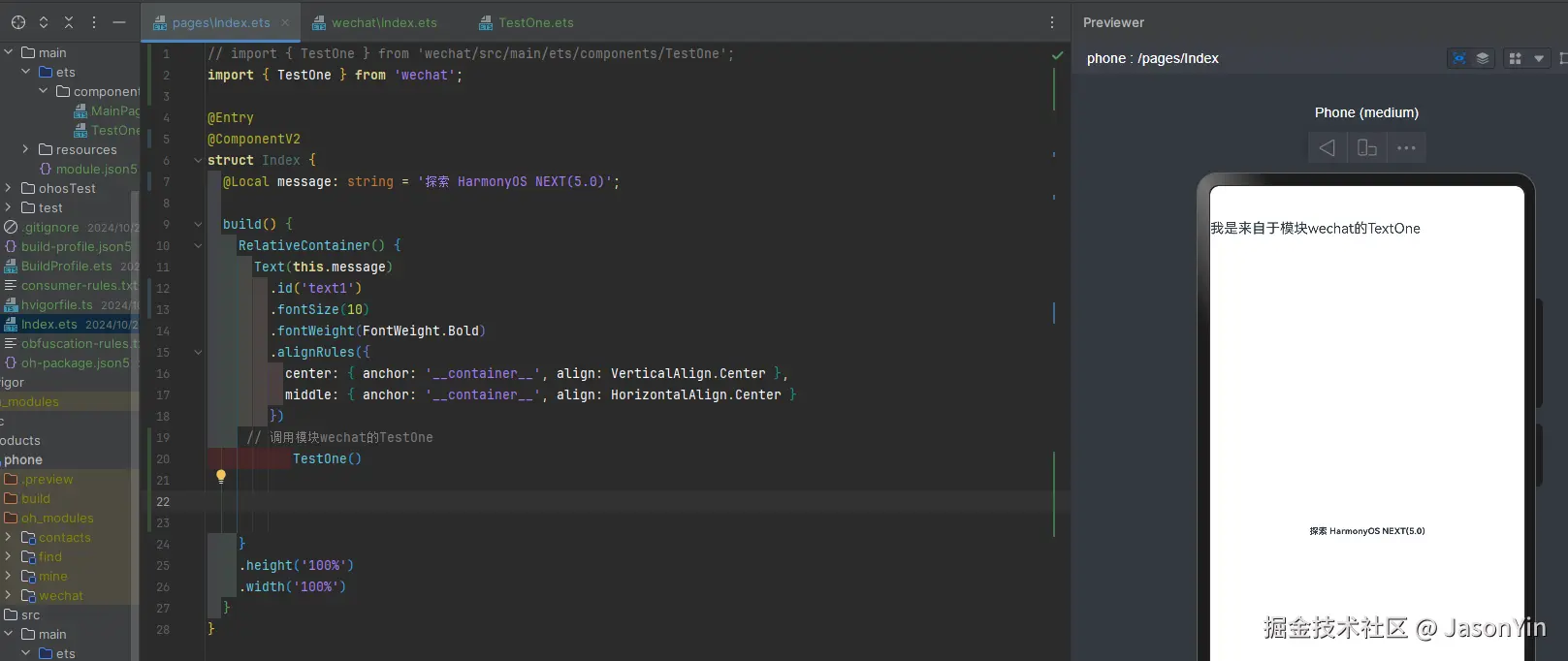Click TestOne() call on line 20
1568x661 pixels.
[x=327, y=458]
